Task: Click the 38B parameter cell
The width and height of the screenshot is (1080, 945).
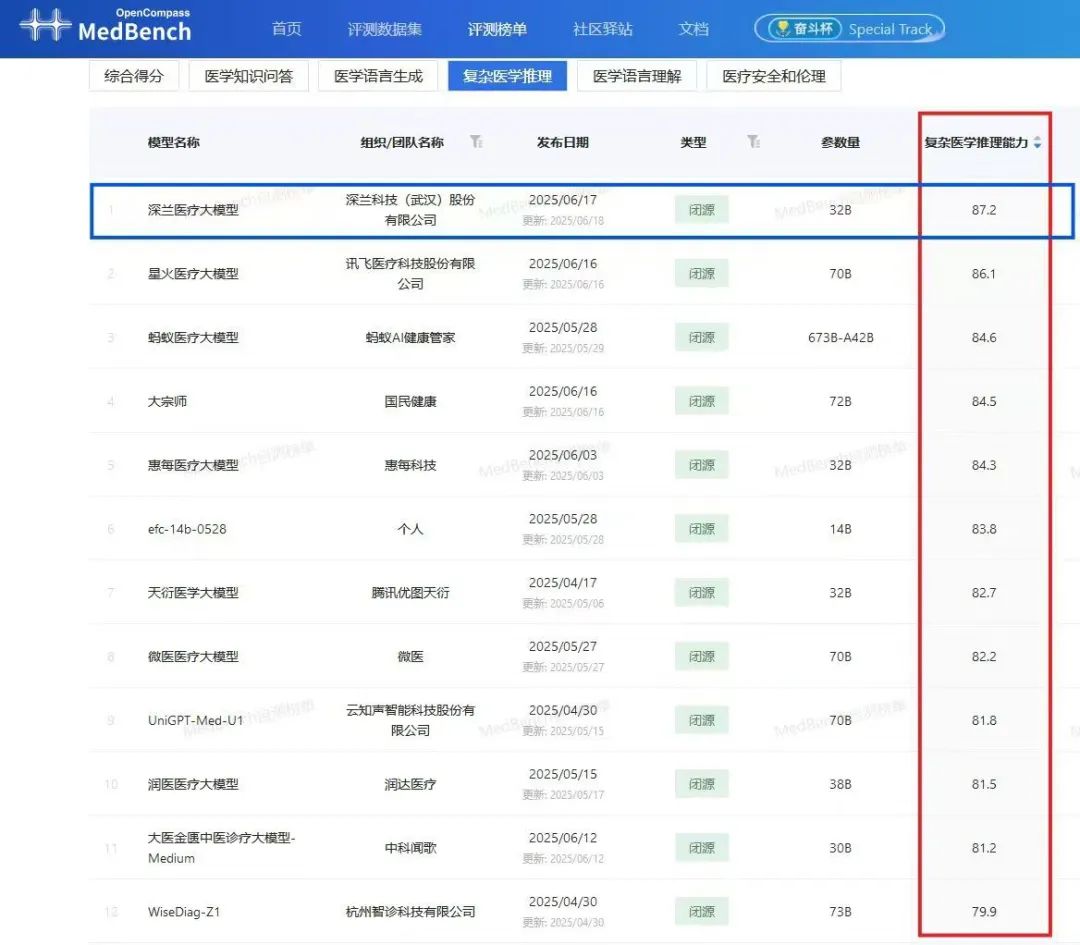Action: click(840, 784)
